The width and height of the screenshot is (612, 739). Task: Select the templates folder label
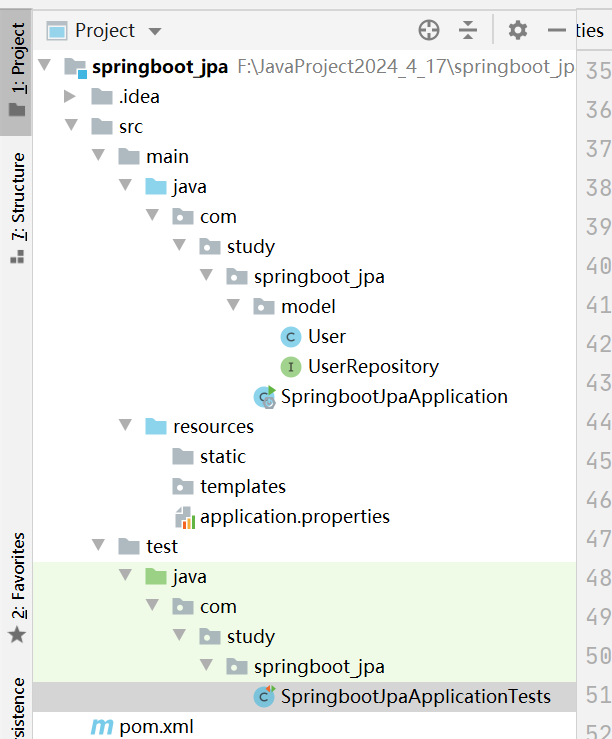(243, 487)
